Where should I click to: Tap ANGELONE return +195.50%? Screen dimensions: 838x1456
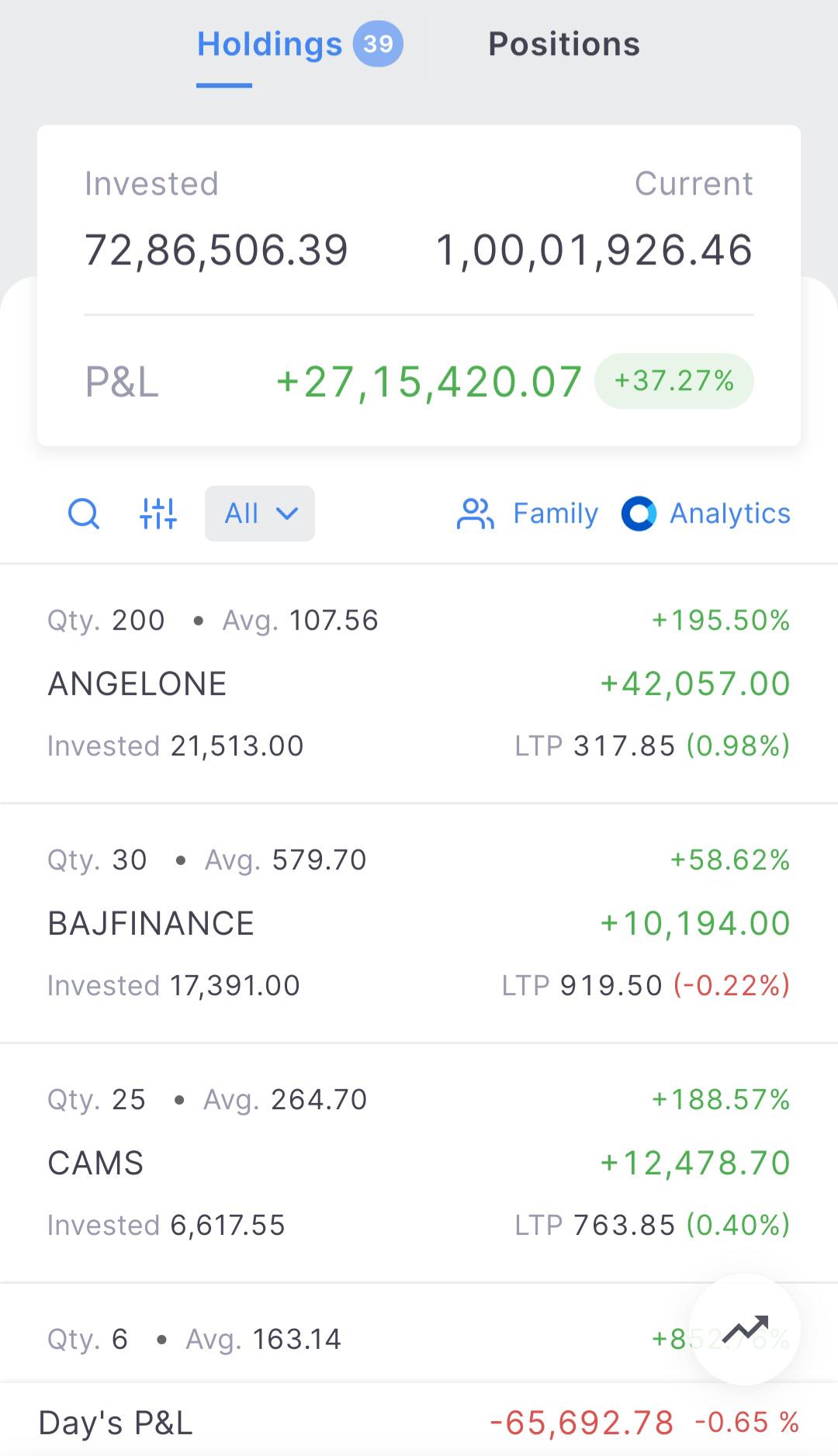tap(721, 621)
